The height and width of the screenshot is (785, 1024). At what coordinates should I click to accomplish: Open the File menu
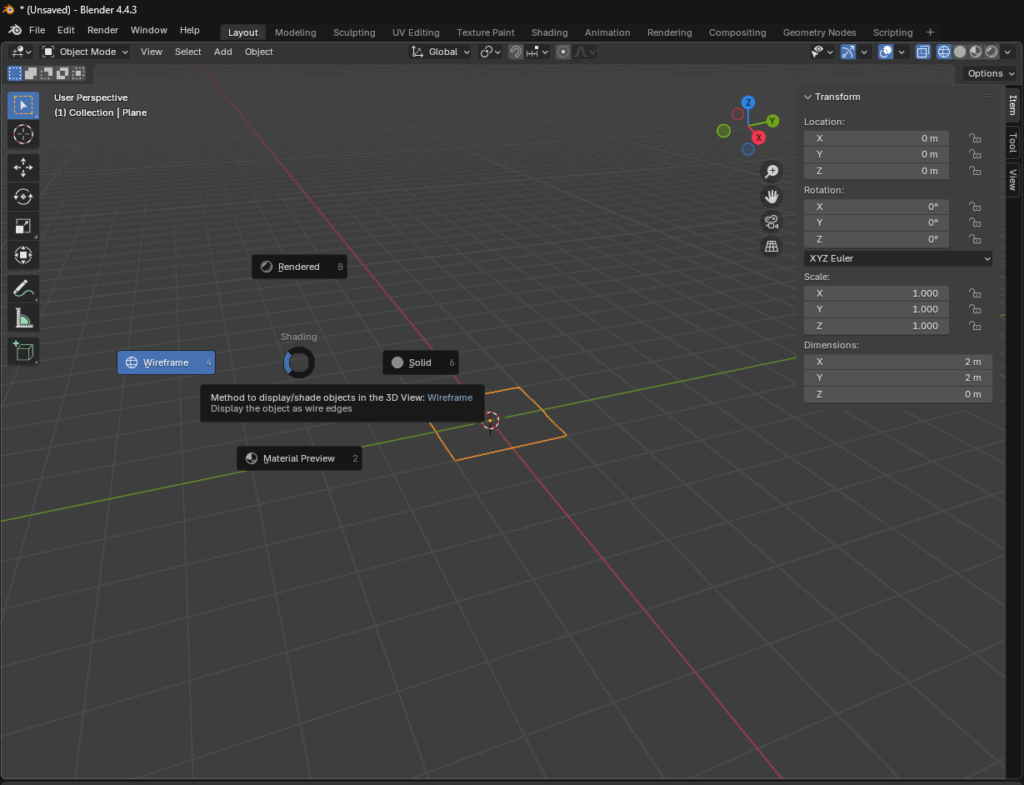[37, 30]
